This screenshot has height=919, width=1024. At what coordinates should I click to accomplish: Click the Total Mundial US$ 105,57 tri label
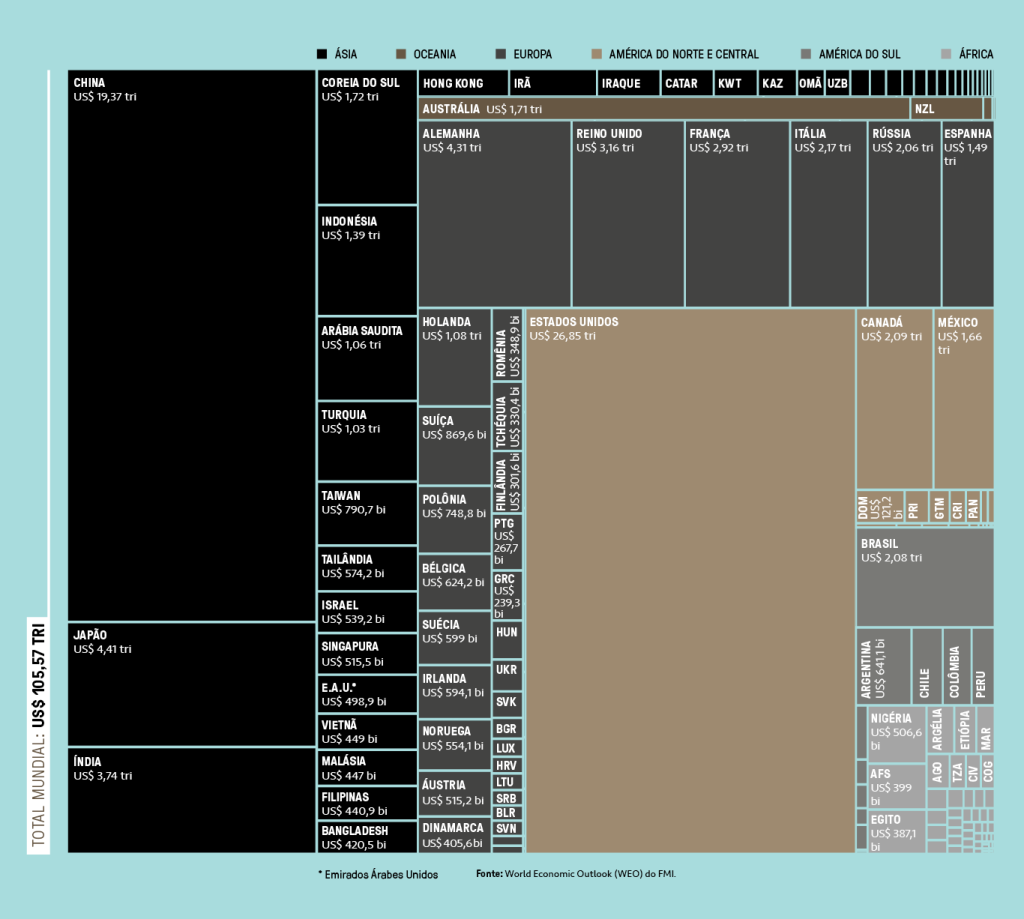(39, 735)
